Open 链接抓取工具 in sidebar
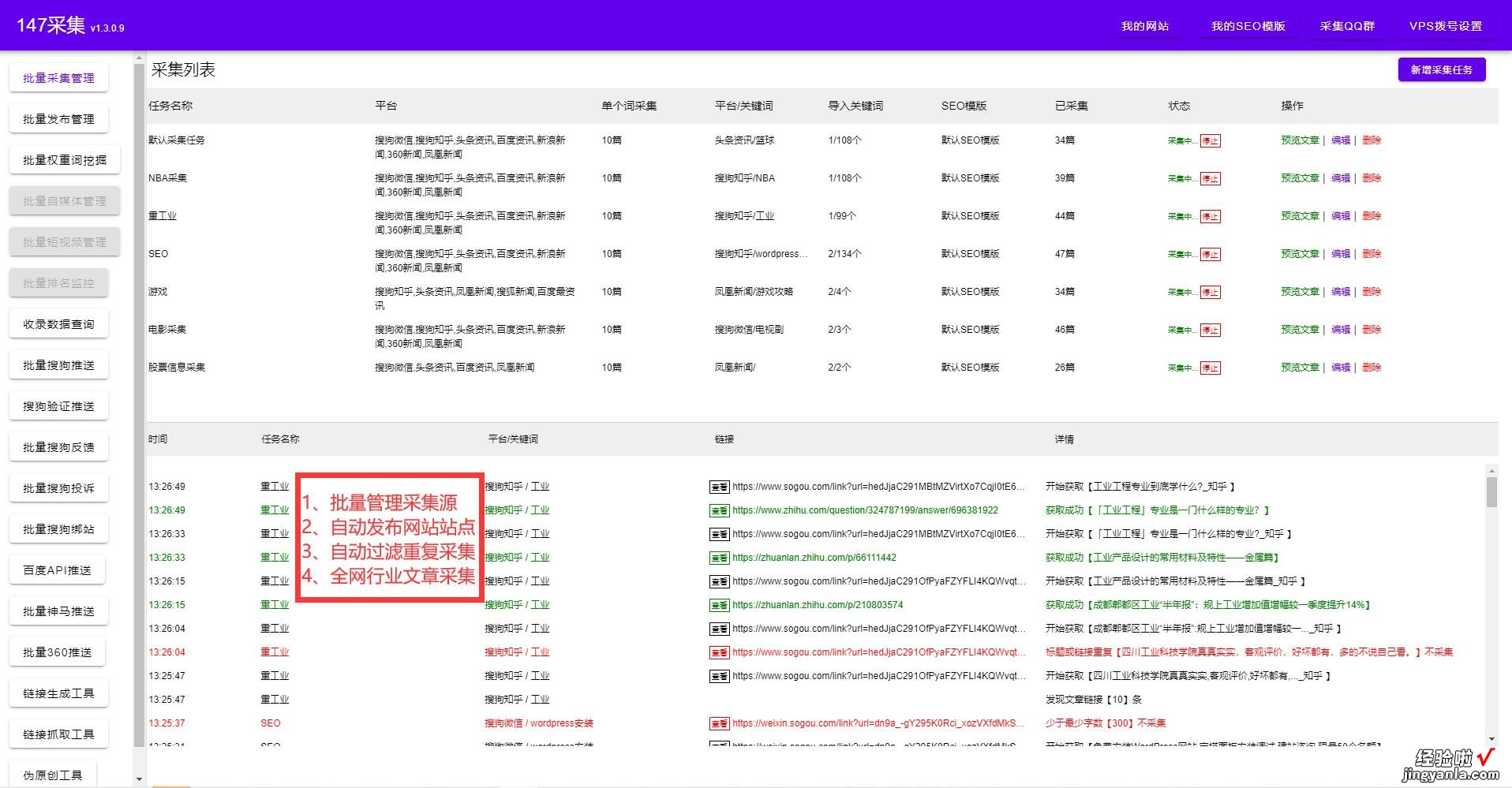This screenshot has width=1512, height=788. click(58, 734)
